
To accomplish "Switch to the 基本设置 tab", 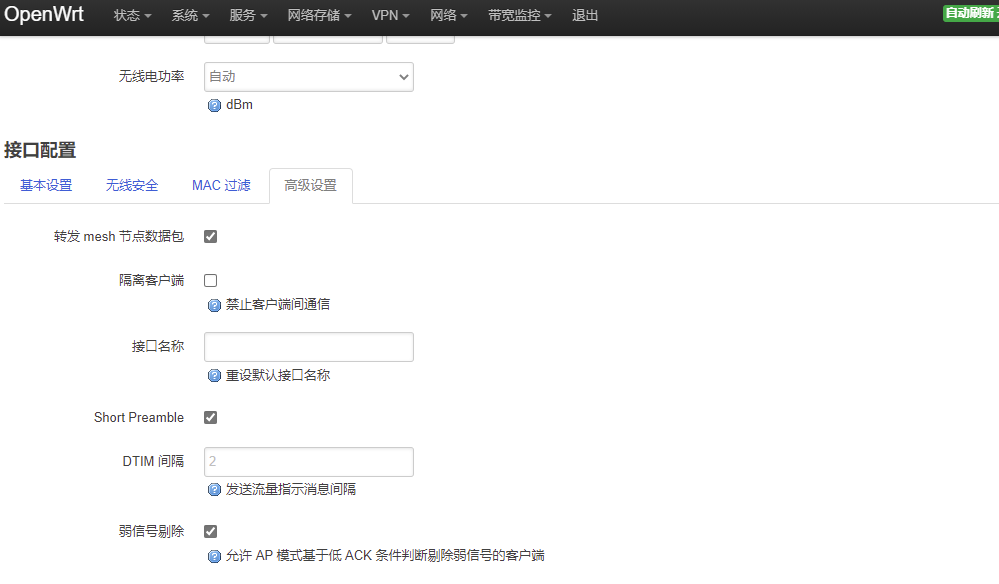I will [46, 185].
